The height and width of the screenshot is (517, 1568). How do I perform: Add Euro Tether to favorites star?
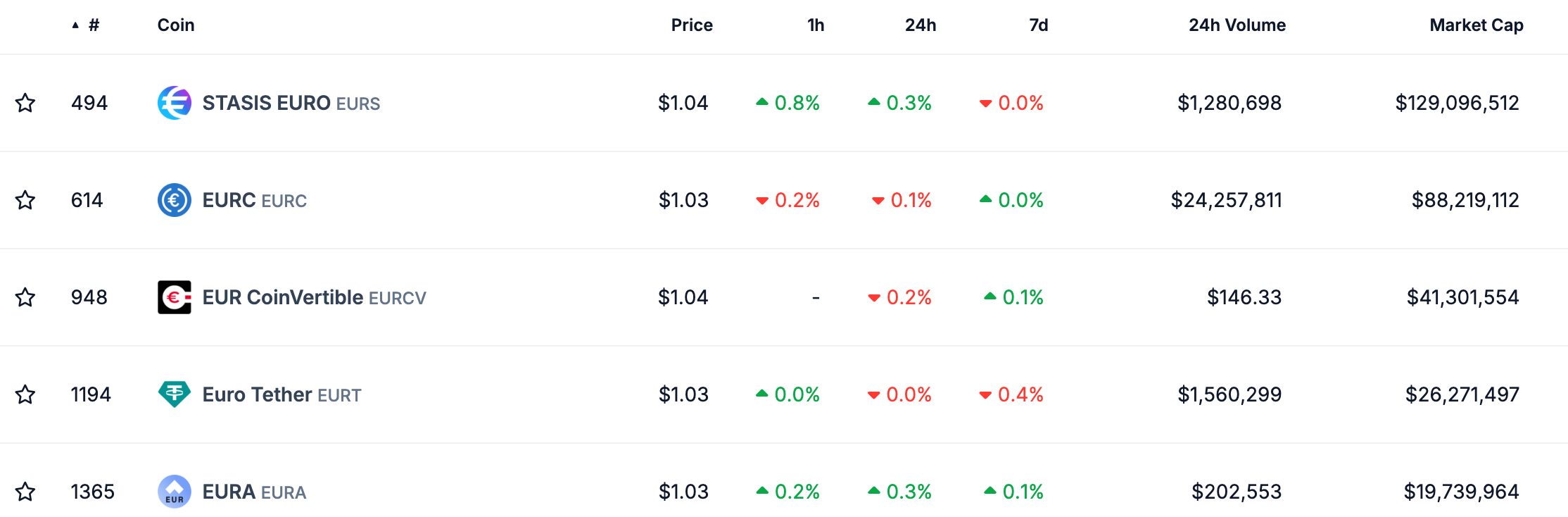tap(25, 394)
